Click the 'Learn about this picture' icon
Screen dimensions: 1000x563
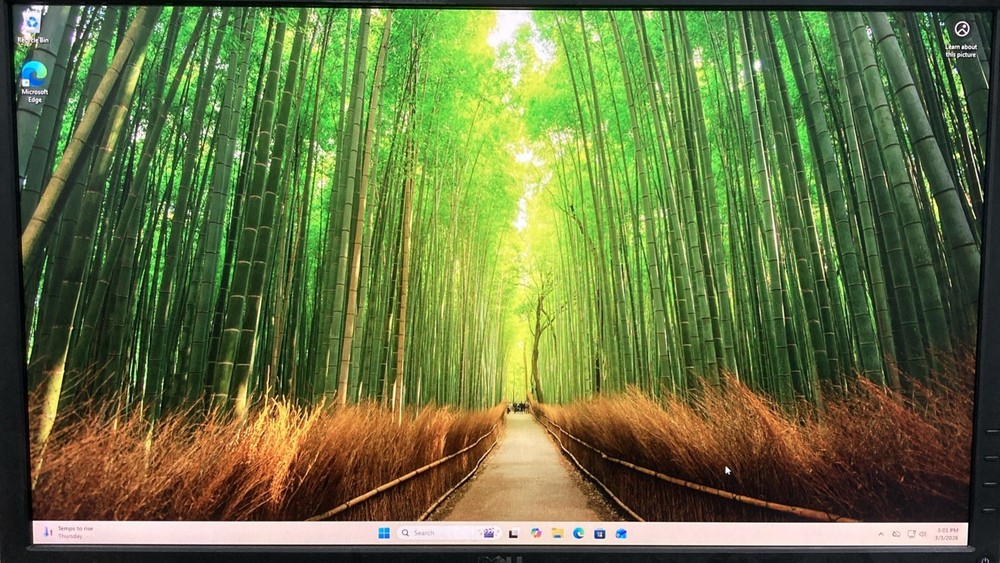(x=961, y=37)
